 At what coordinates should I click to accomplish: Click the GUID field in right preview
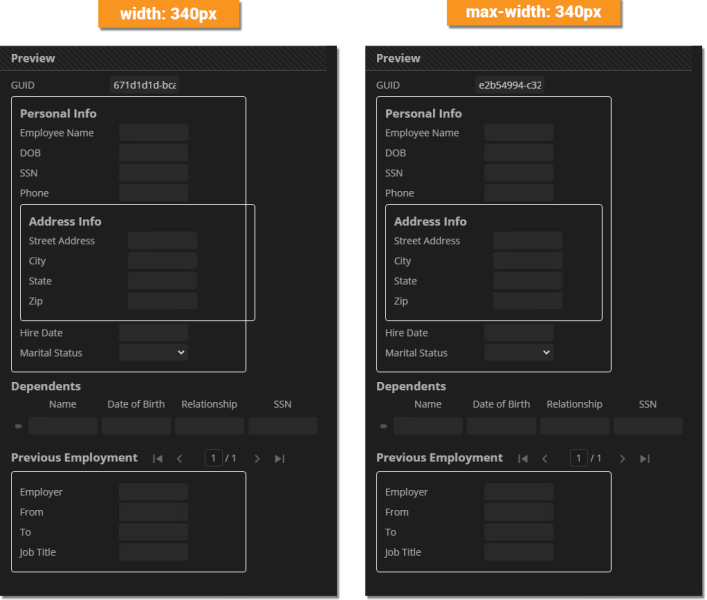[x=510, y=85]
